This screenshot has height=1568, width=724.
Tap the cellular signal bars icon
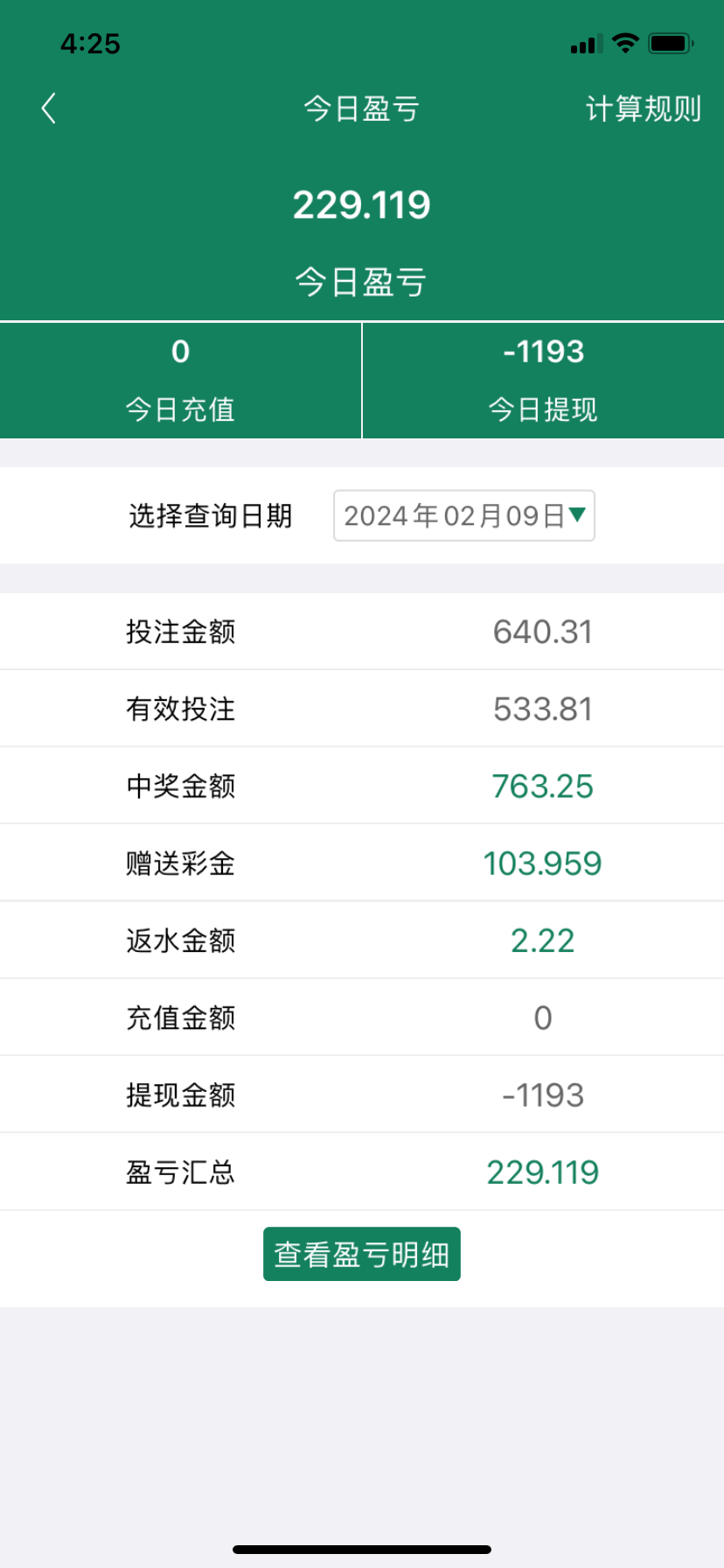click(584, 44)
